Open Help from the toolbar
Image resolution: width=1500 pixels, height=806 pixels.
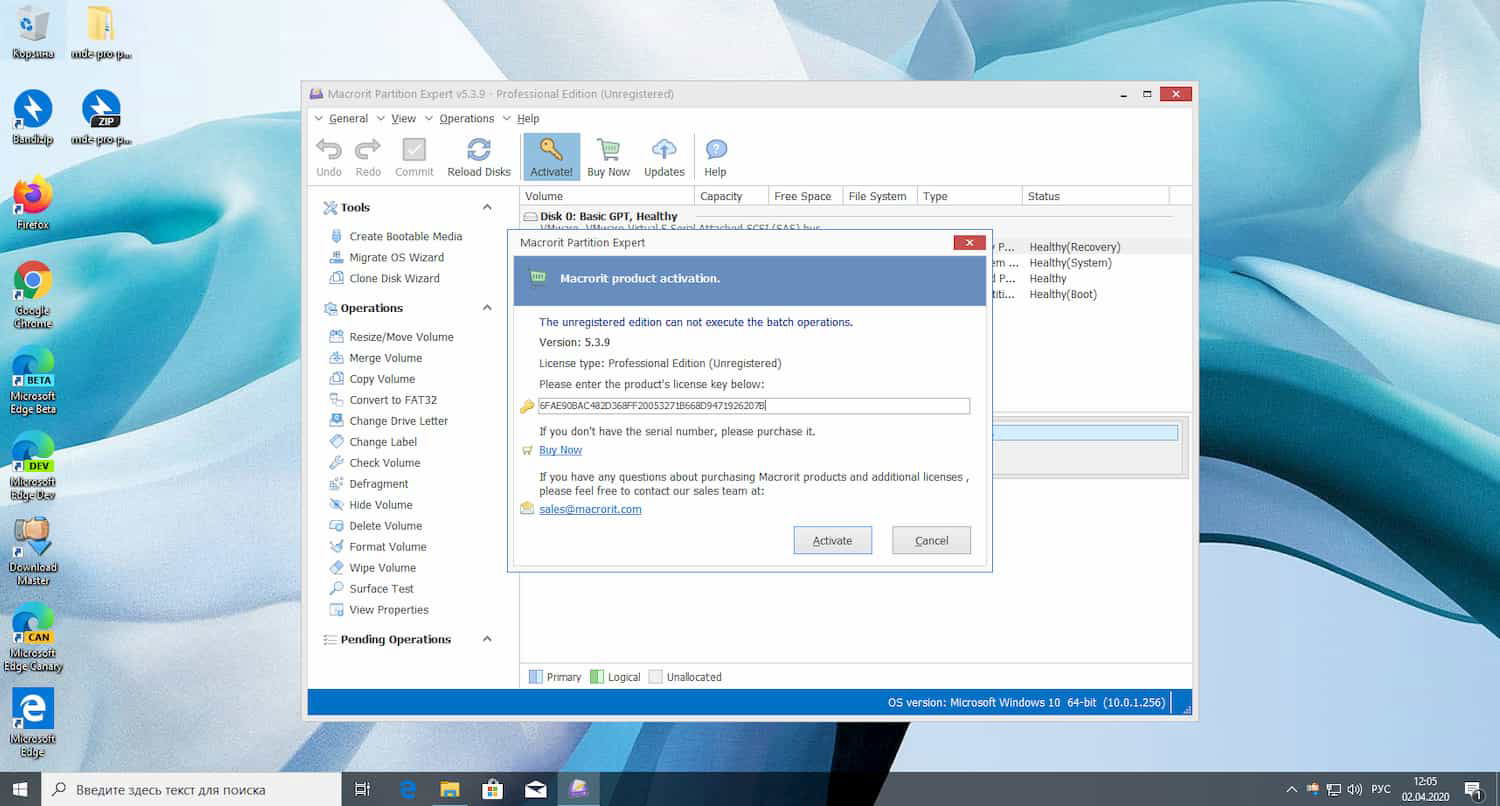click(715, 157)
